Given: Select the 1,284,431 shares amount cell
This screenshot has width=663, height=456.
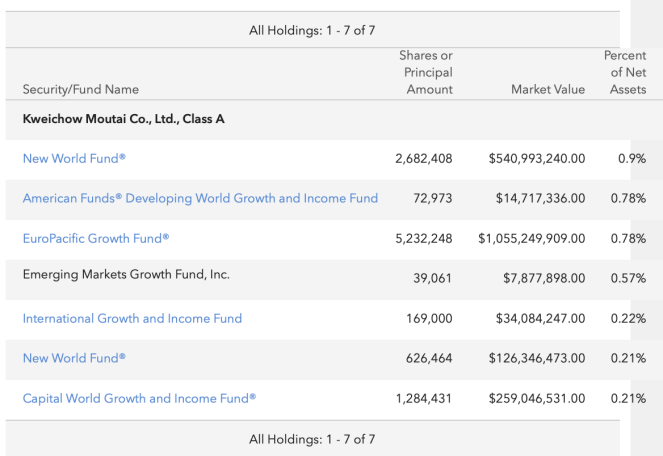Looking at the screenshot, I should (x=424, y=398).
